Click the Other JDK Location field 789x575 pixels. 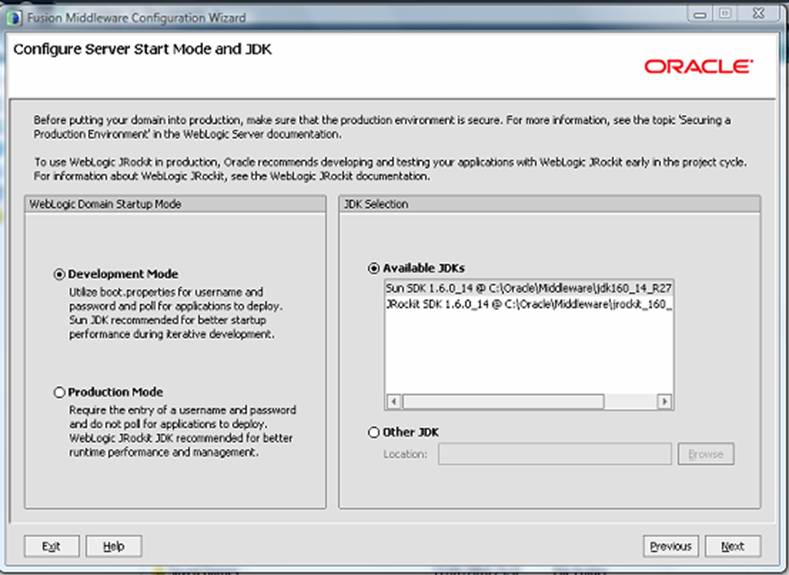(x=555, y=454)
